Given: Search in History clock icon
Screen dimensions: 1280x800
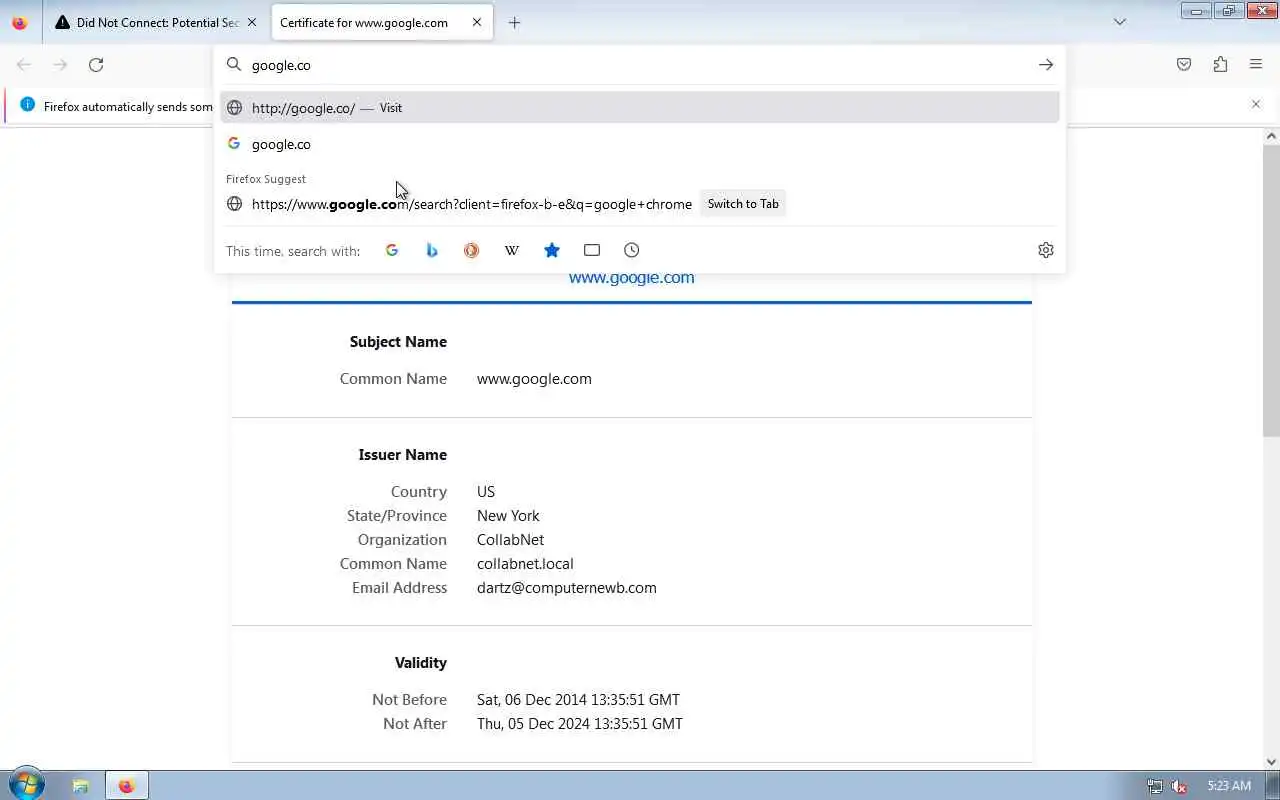Looking at the screenshot, I should 632,250.
